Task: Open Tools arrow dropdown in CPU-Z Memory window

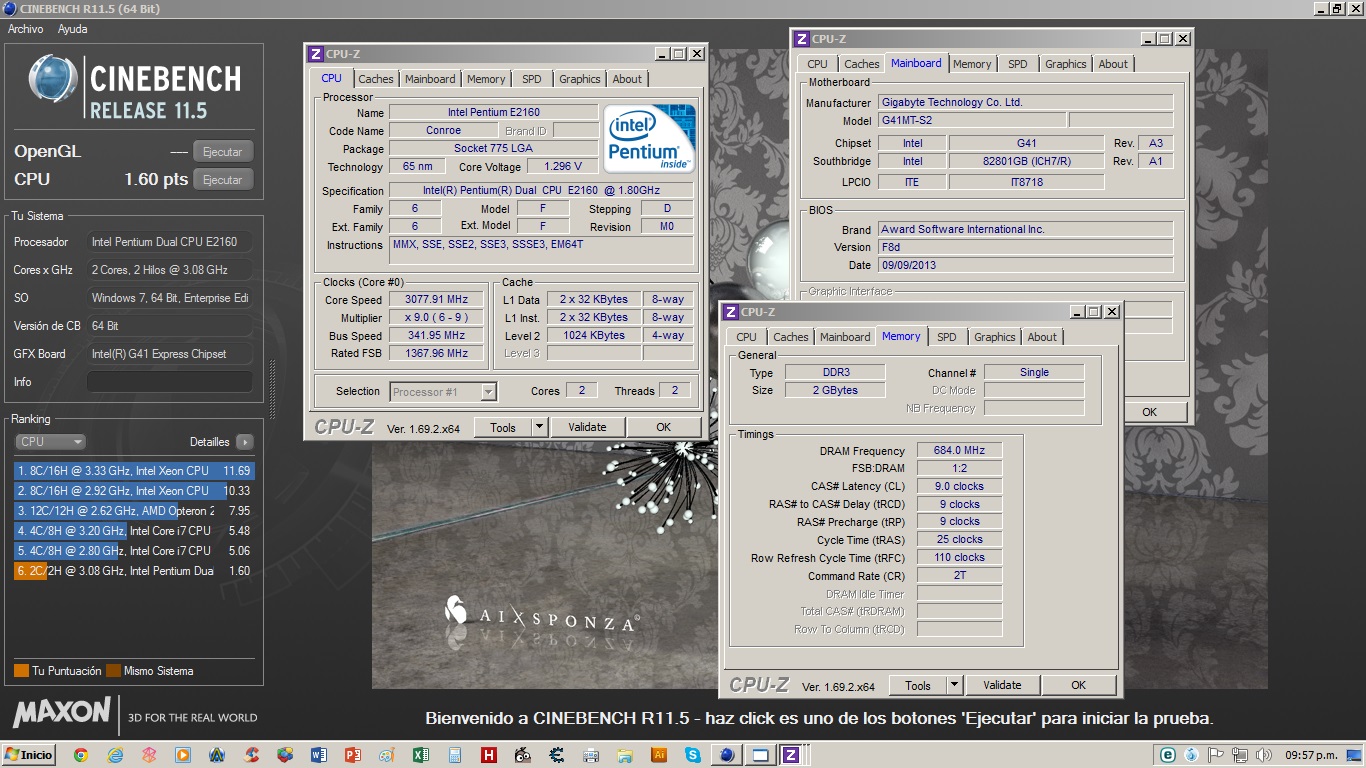Action: (954, 685)
